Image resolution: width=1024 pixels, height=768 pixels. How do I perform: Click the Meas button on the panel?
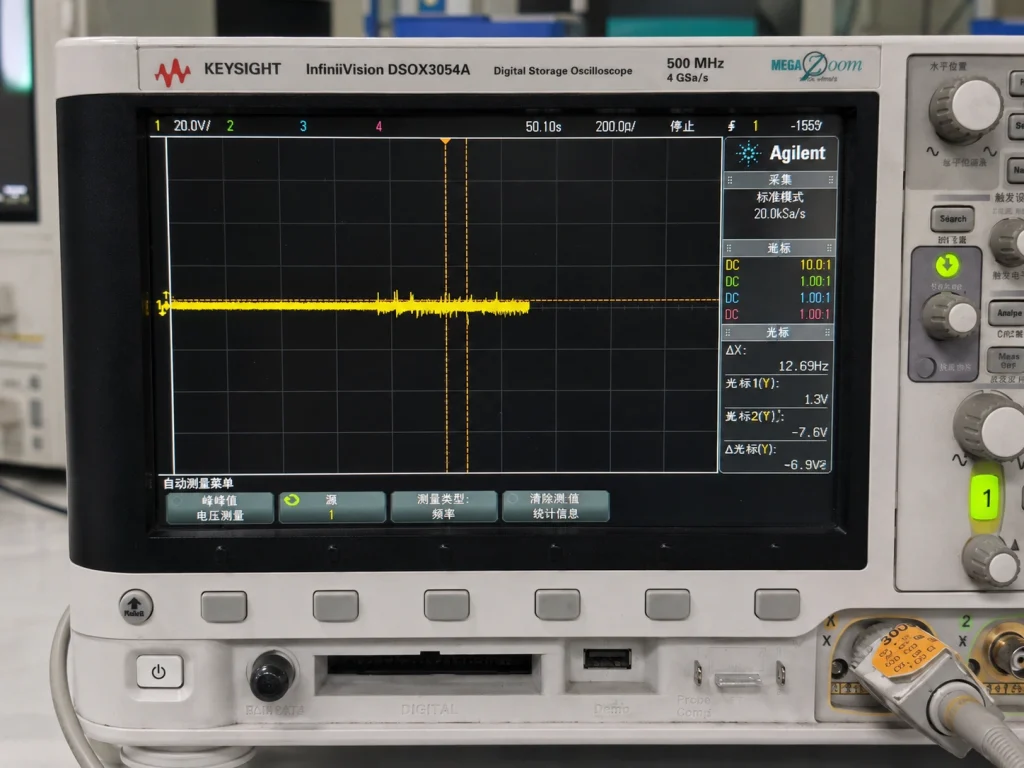(1008, 360)
